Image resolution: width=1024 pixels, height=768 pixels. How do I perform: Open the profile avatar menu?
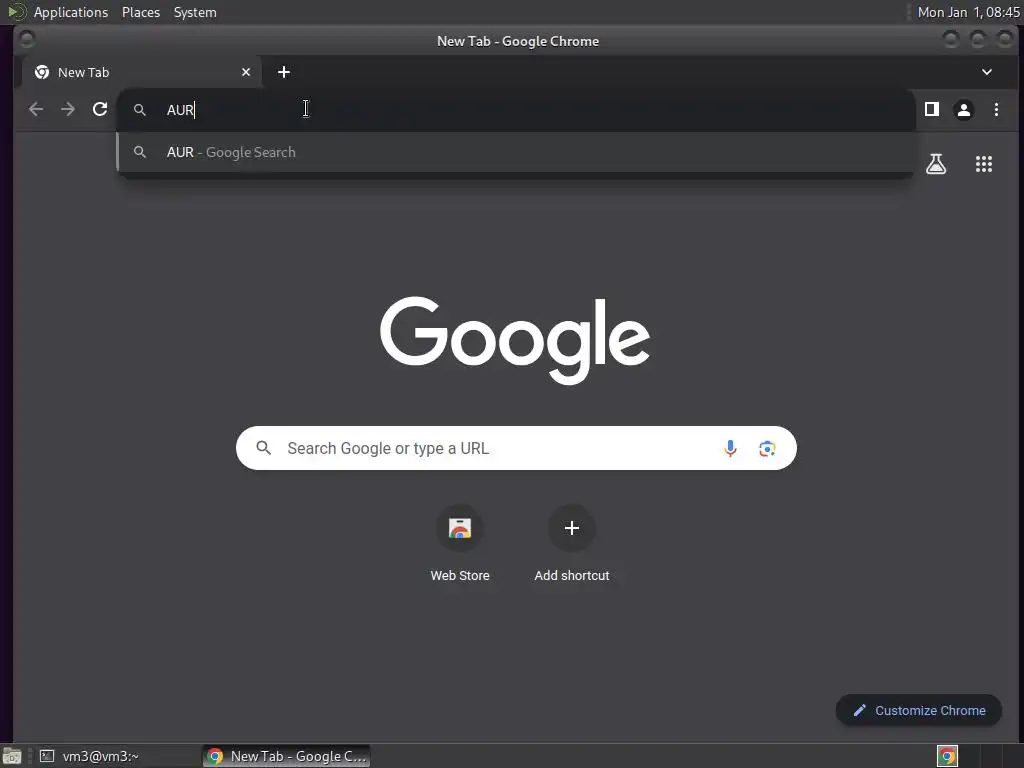click(x=964, y=110)
